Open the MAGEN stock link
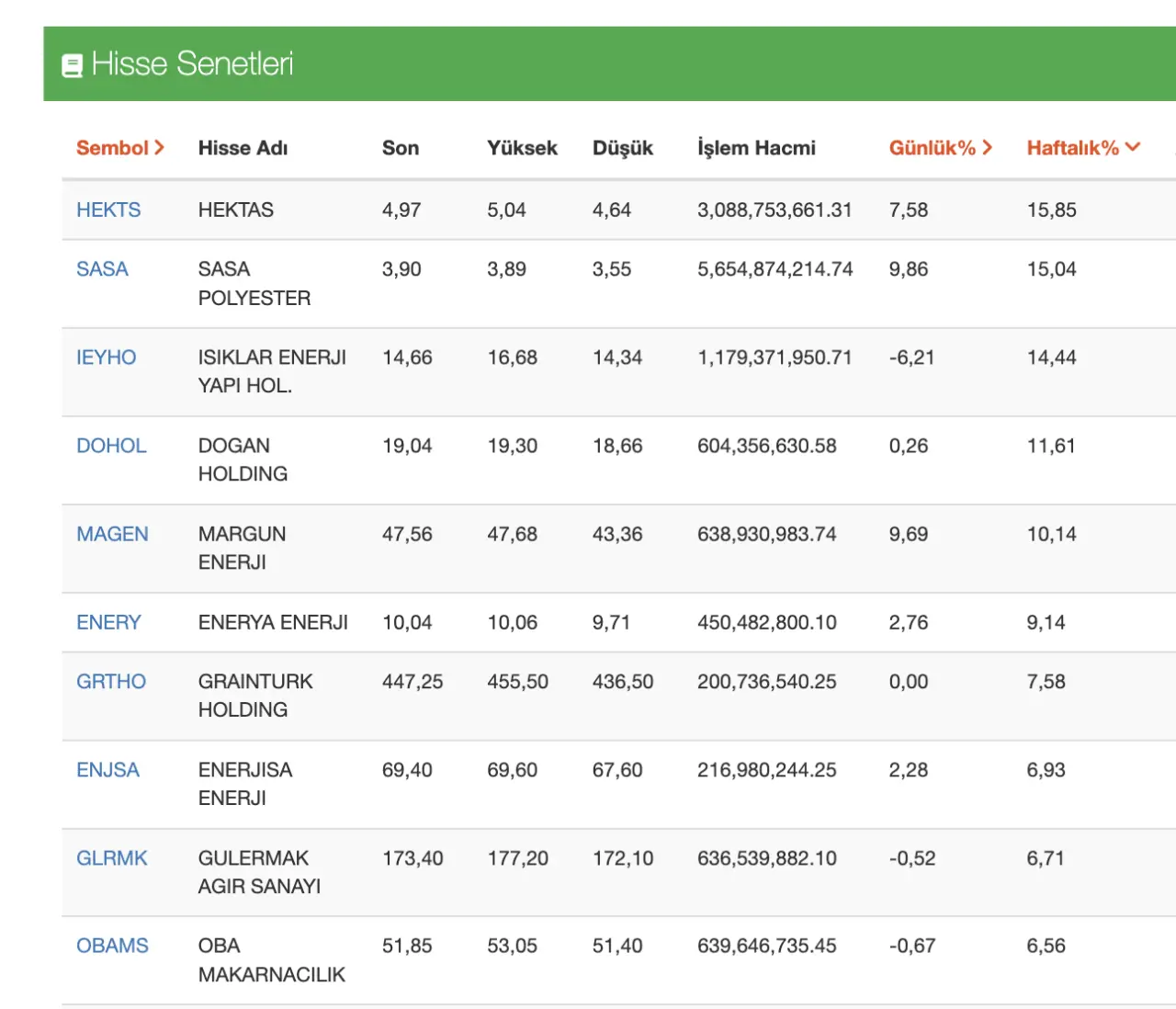Screen dimensions: 1176x1009 112,534
